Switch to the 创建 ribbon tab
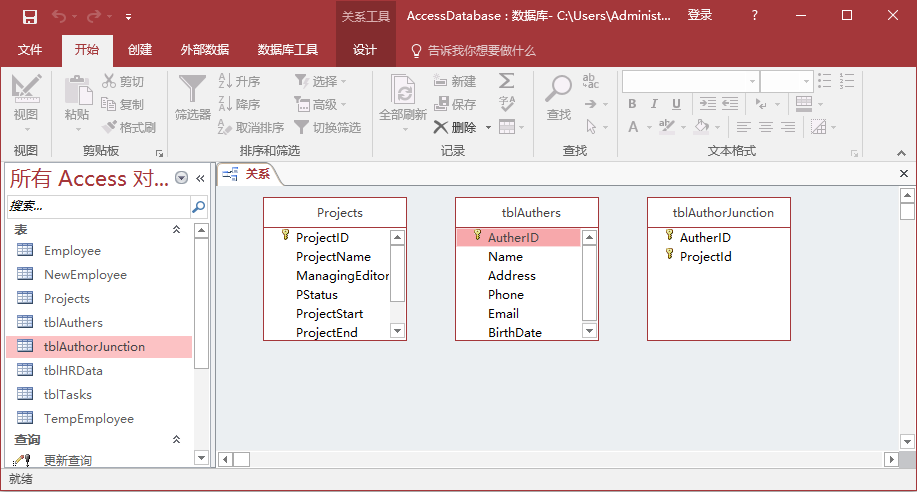Image resolution: width=917 pixels, height=492 pixels. (140, 50)
